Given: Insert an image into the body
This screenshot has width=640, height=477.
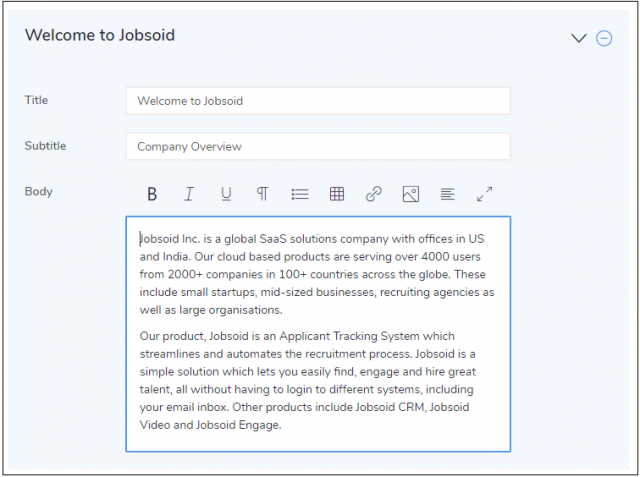Looking at the screenshot, I should coord(411,194).
